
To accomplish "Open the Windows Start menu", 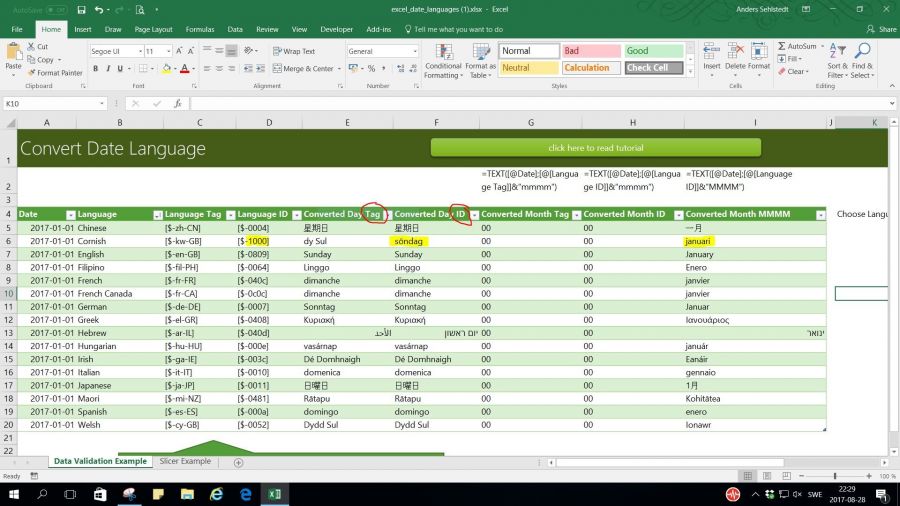I will pos(13,494).
